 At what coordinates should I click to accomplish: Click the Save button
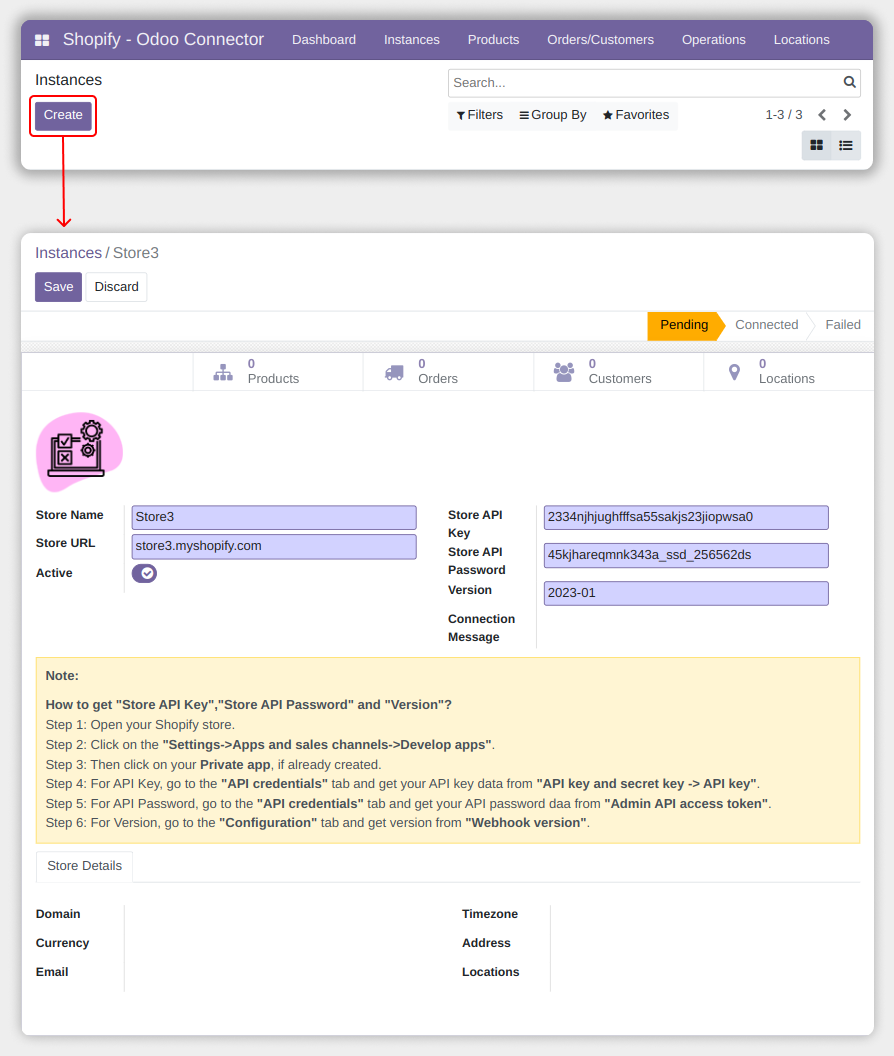59,287
